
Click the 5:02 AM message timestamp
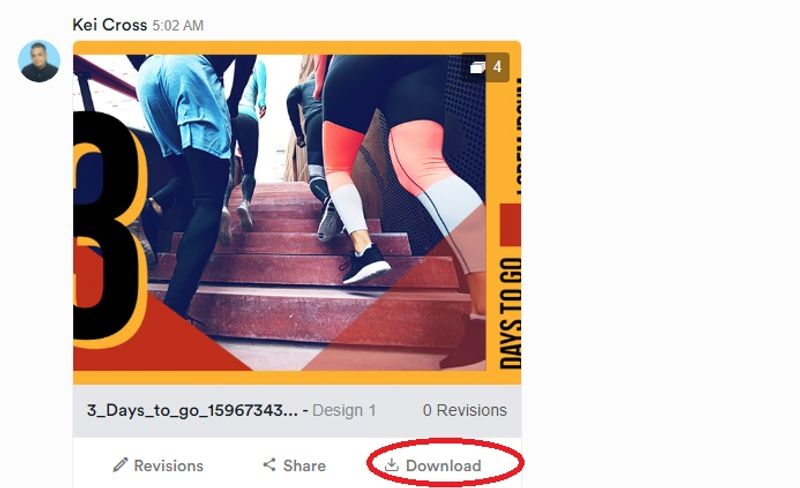point(178,26)
